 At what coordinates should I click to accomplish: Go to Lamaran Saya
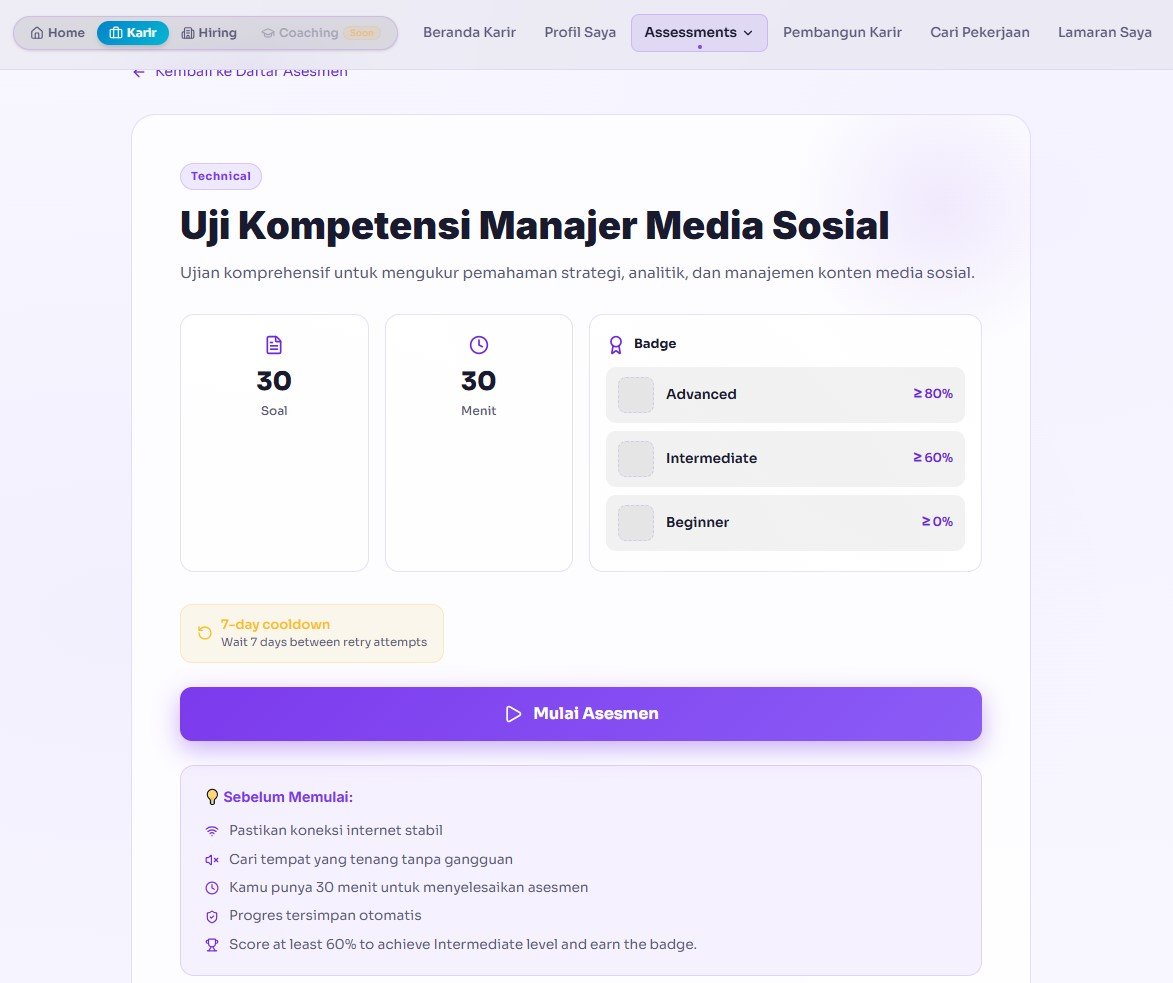coord(1105,32)
